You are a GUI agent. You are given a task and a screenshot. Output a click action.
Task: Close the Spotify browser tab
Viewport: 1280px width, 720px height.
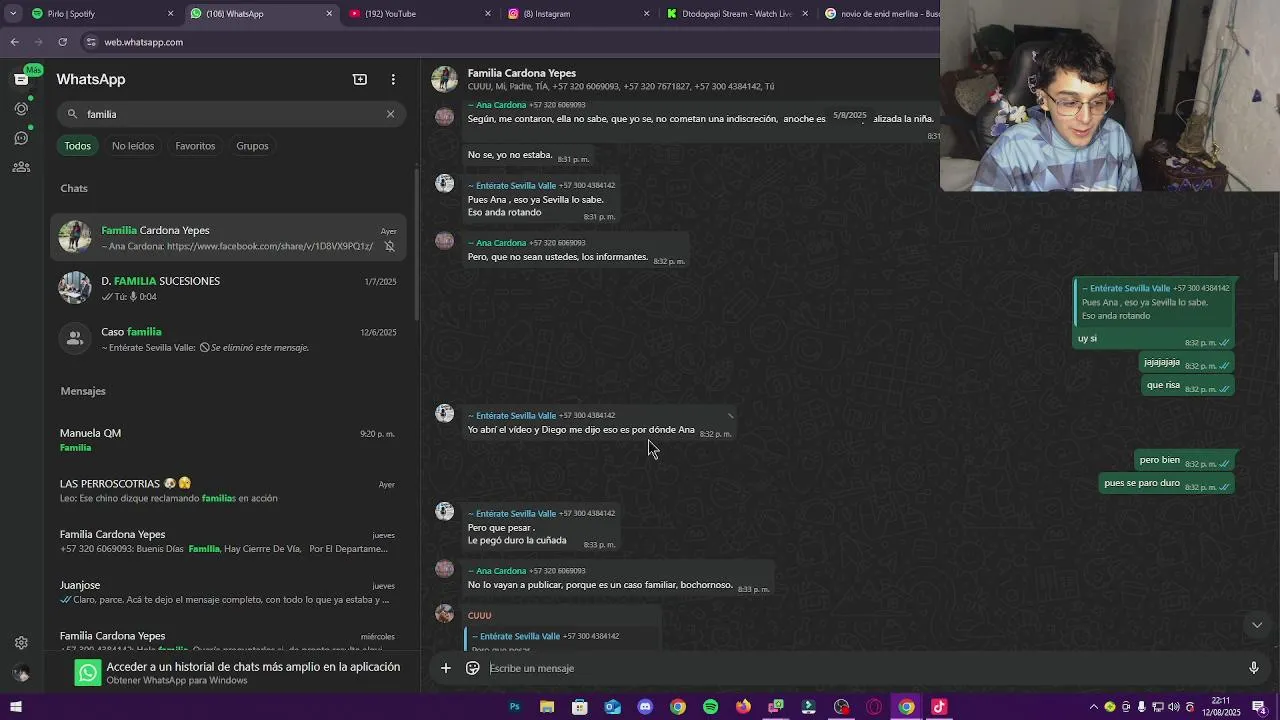[x=170, y=14]
